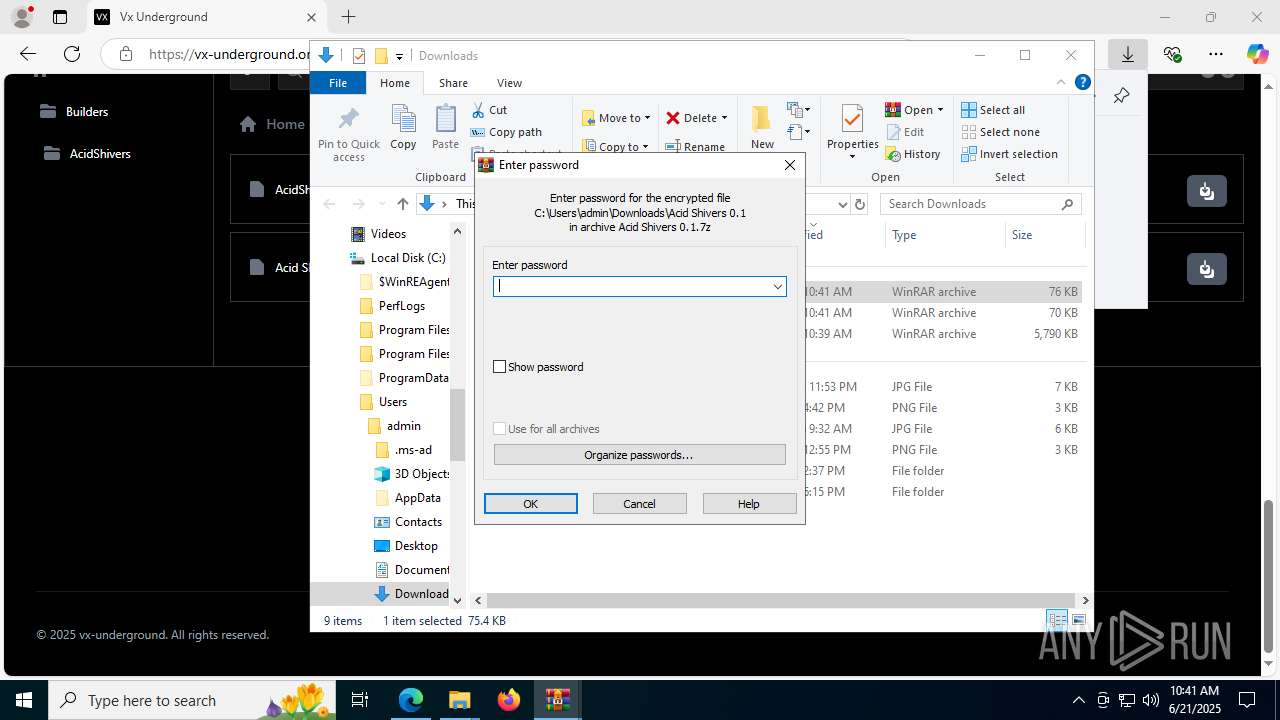This screenshot has width=1280, height=720.
Task: Download the first AcidShivers file on vx-underground
Action: pyautogui.click(x=1207, y=190)
